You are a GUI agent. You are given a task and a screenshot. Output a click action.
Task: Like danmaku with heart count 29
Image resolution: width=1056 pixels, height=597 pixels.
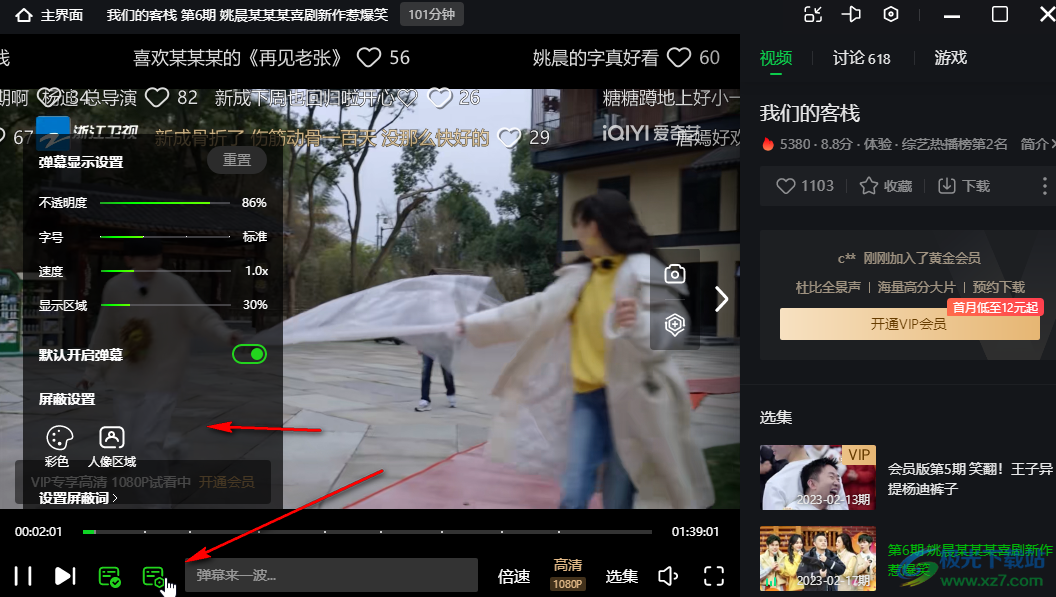coord(509,137)
